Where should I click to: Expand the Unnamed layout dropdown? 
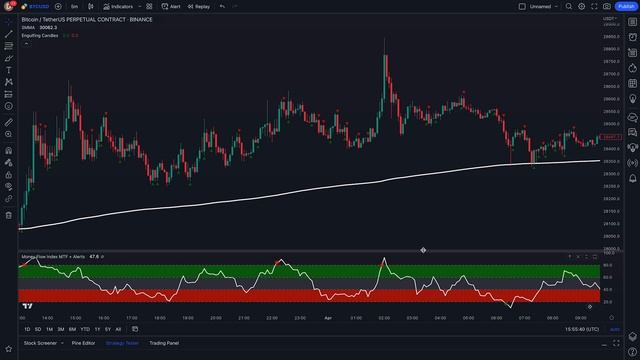tap(556, 7)
